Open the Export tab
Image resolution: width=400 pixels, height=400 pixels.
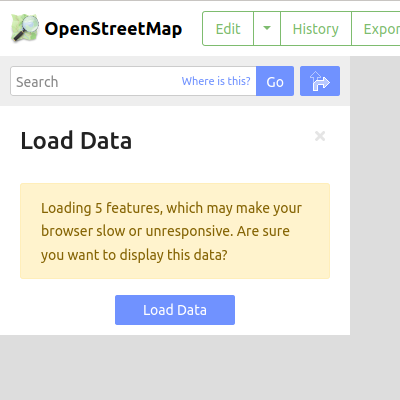376,29
